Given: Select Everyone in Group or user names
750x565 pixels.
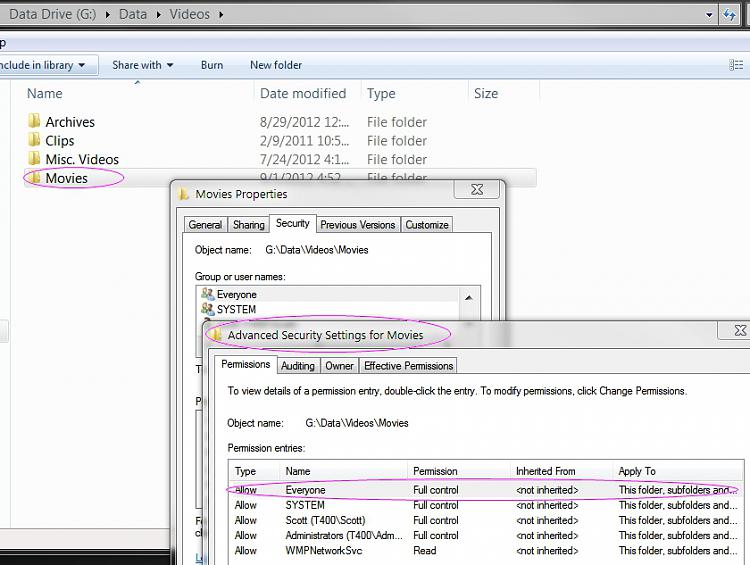Looking at the screenshot, I should (x=329, y=294).
